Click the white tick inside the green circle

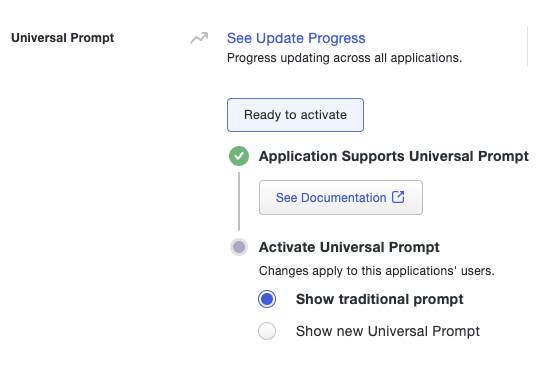pyautogui.click(x=239, y=156)
